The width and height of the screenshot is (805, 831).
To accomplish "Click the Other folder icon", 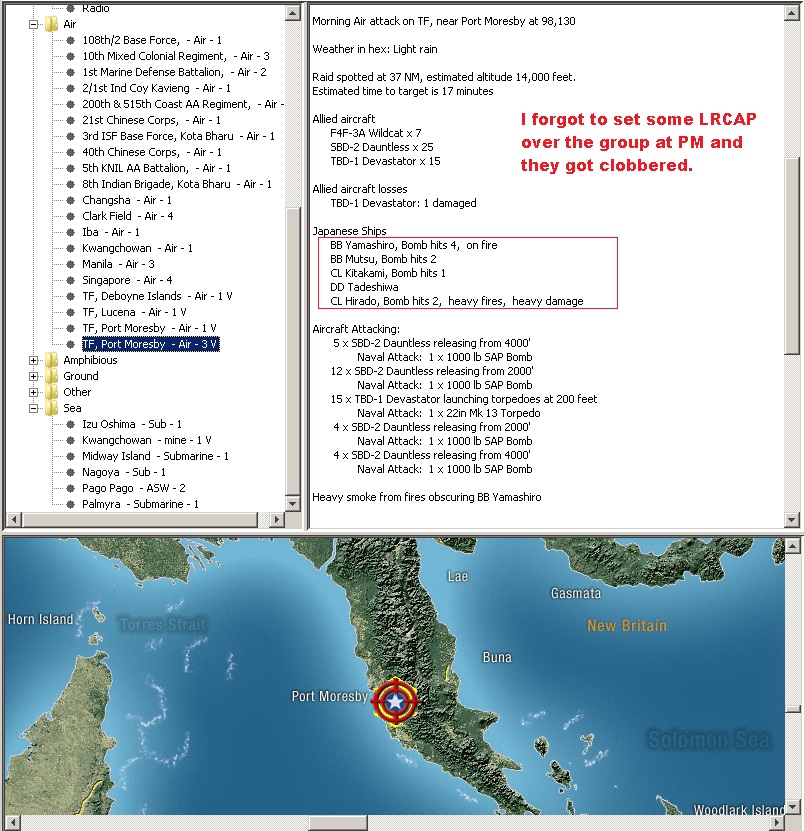I will (51, 392).
